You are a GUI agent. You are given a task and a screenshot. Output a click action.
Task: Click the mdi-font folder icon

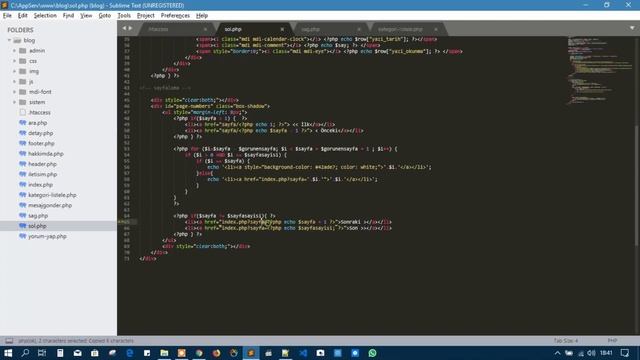click(22, 92)
